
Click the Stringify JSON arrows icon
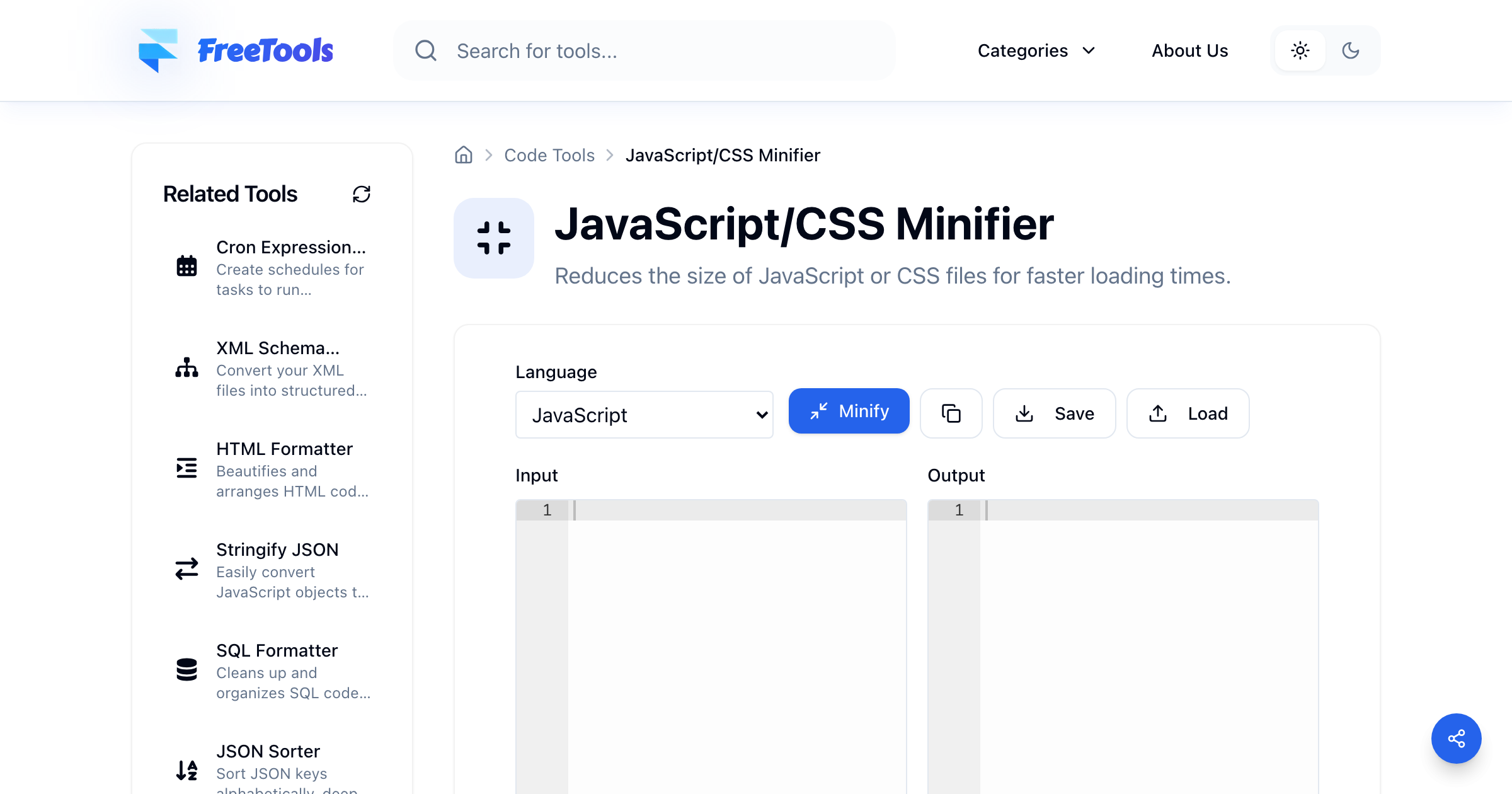point(186,568)
